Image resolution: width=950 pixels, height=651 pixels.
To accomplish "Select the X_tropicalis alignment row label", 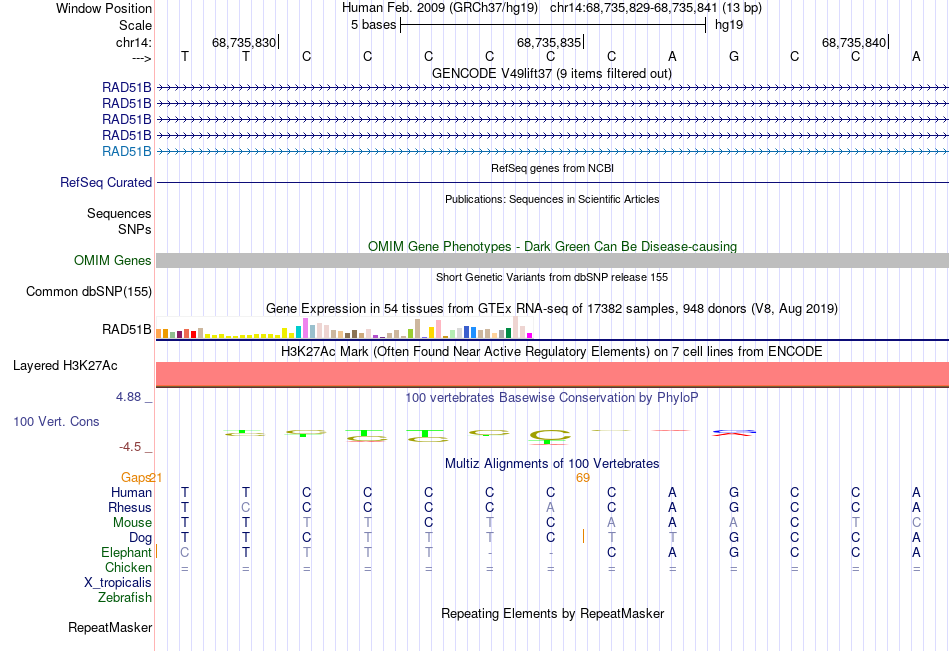I will (x=118, y=583).
